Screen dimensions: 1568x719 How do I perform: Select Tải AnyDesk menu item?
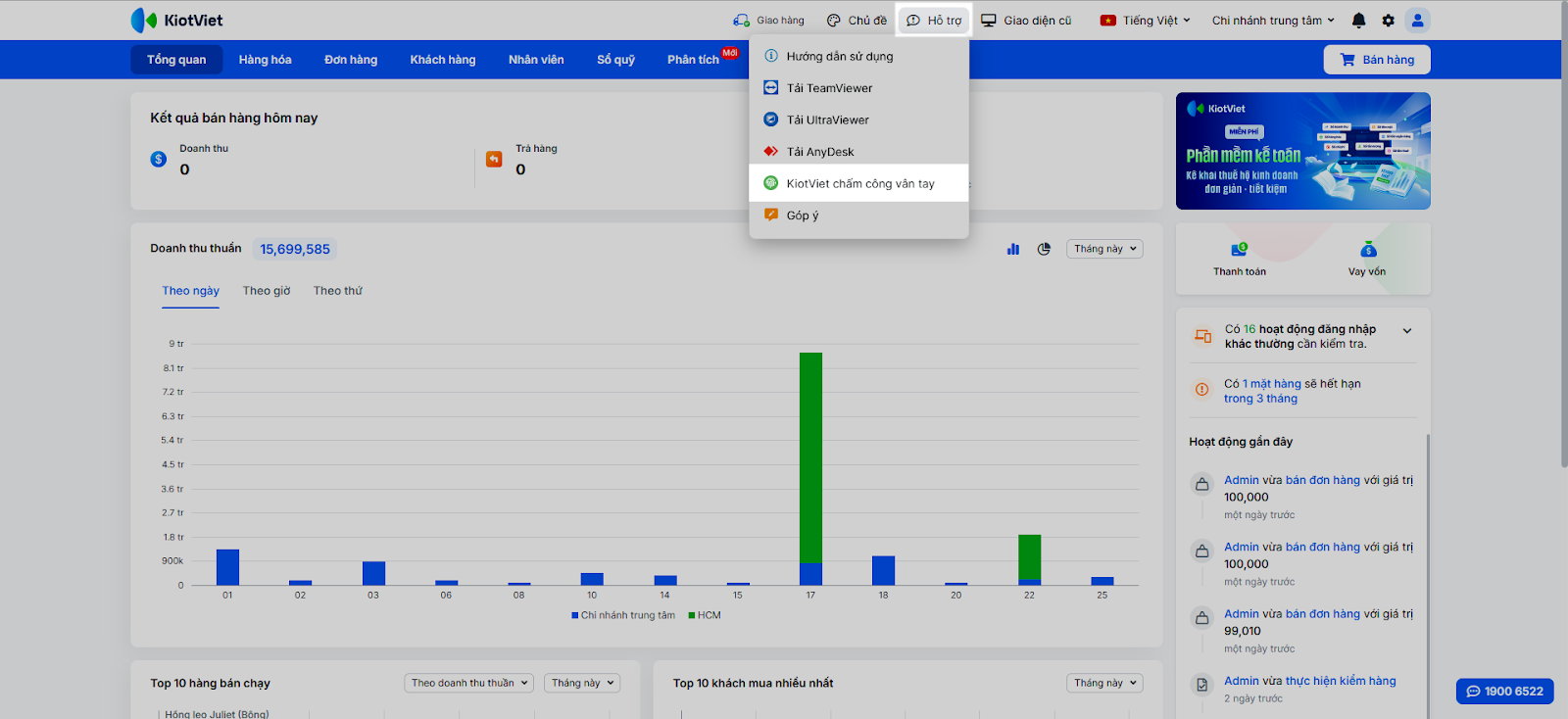[x=859, y=152]
